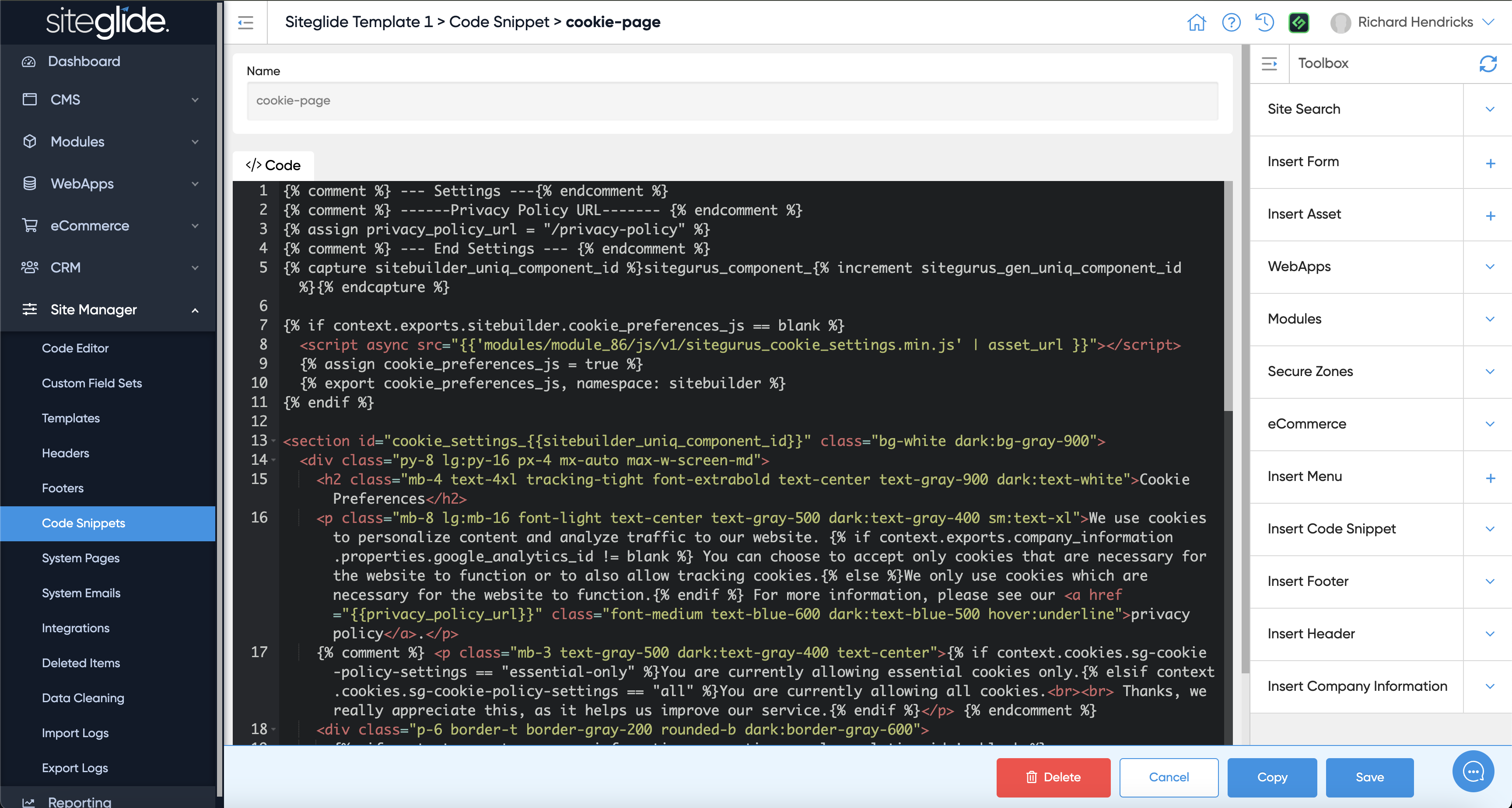Image resolution: width=1512 pixels, height=808 pixels.
Task: Expand the Site Search toolbox section
Action: (1489, 109)
